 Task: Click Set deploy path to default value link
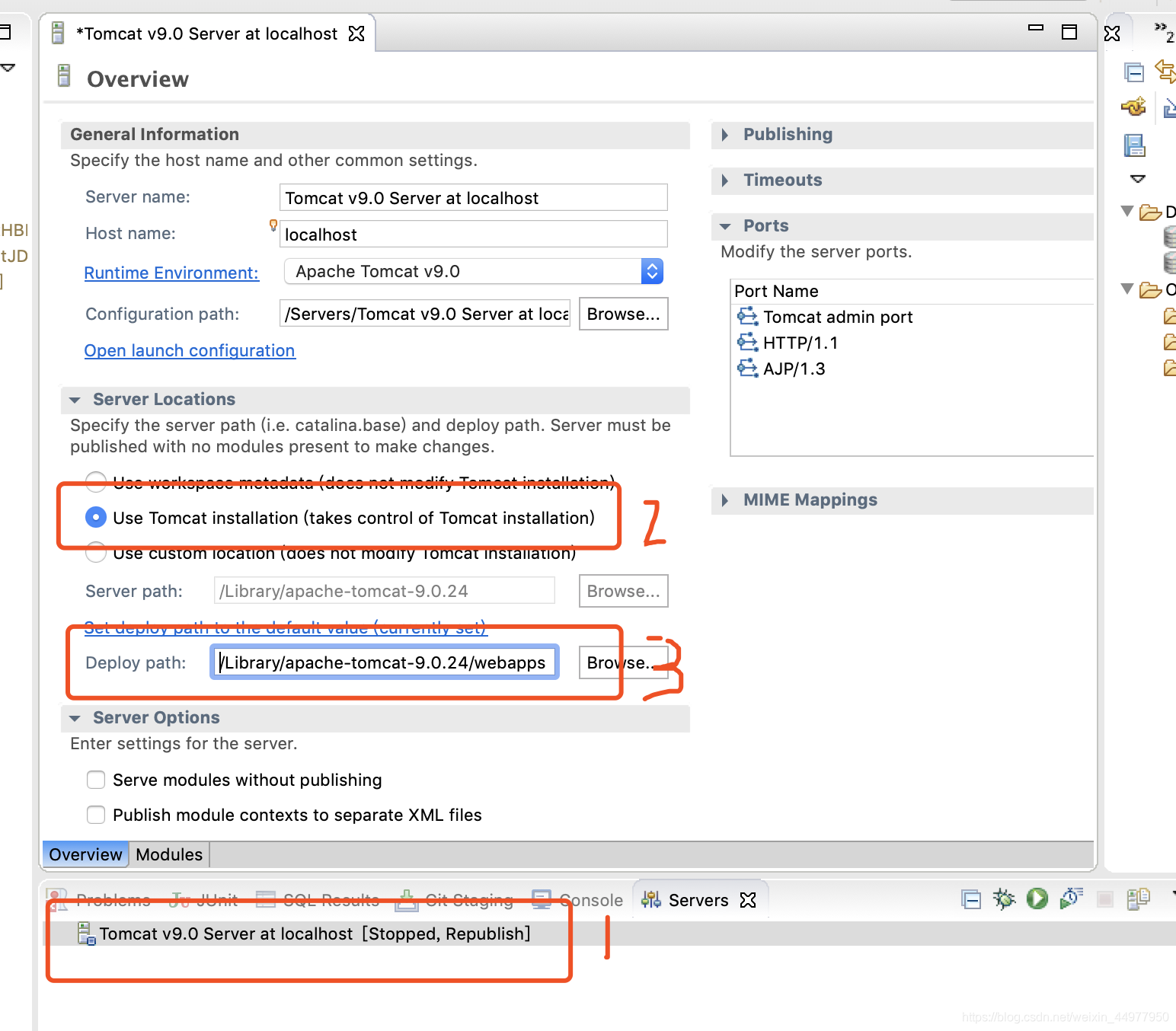(286, 627)
